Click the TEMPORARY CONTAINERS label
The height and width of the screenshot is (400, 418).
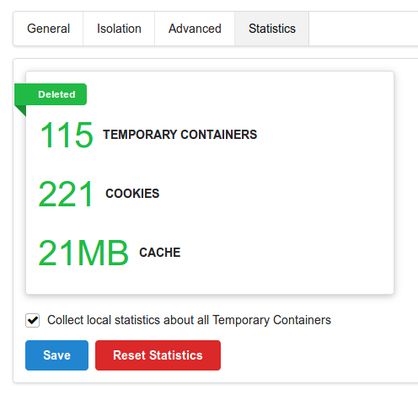point(180,135)
